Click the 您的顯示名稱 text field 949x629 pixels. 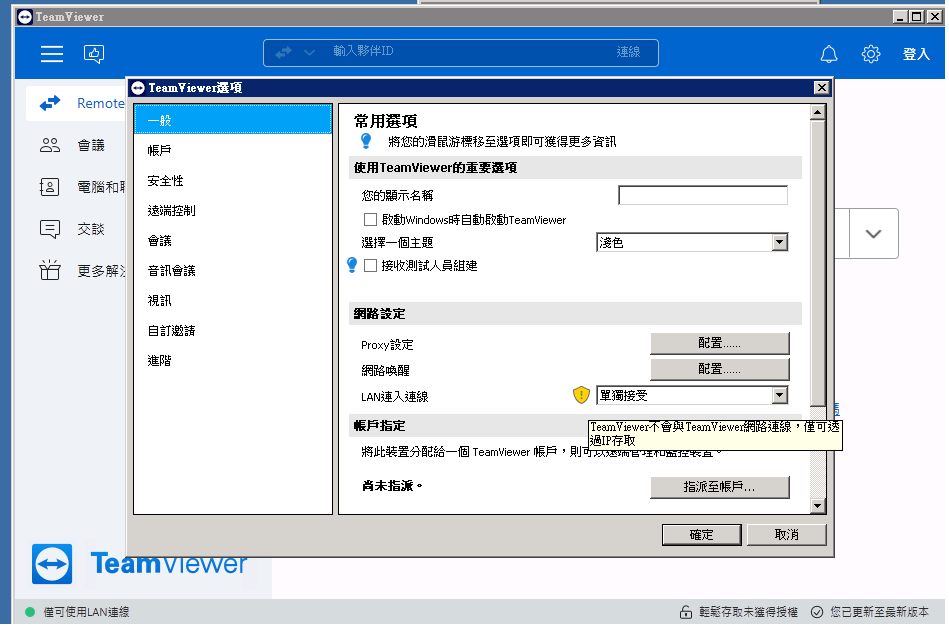point(703,196)
